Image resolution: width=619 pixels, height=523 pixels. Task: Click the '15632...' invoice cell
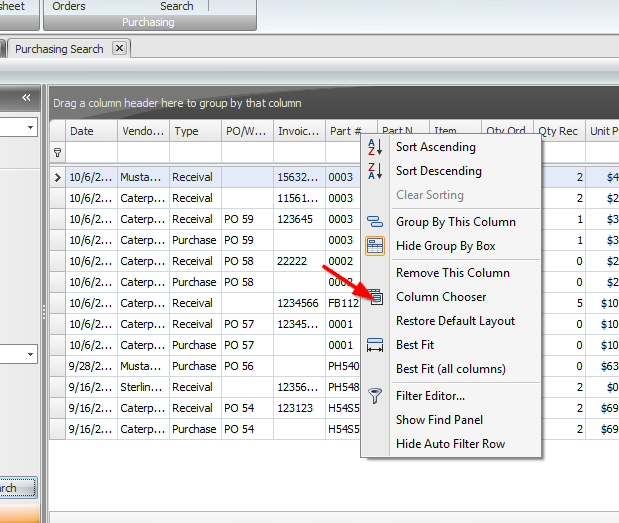300,177
